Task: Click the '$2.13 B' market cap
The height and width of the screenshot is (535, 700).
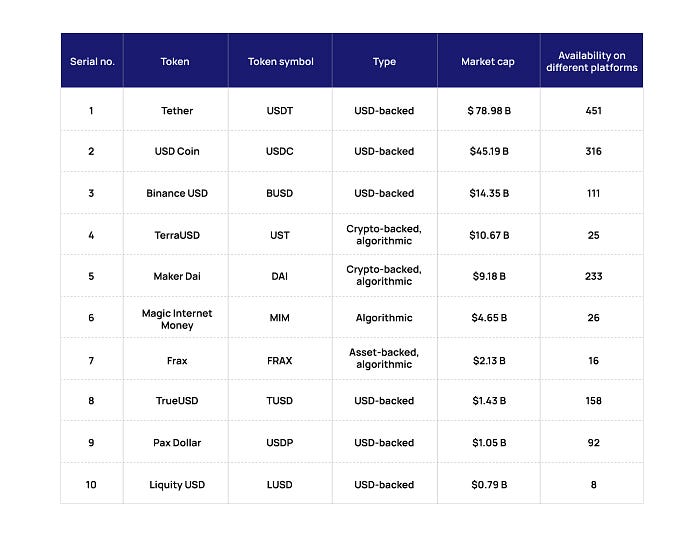Action: (489, 361)
